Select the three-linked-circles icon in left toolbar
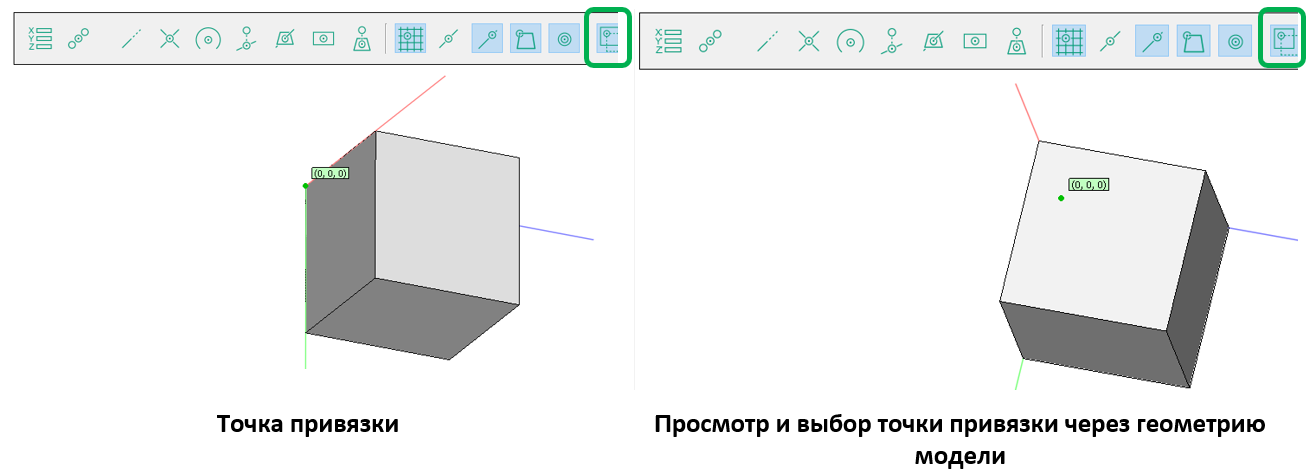Screen dimensions: 1316x474 click(78, 39)
